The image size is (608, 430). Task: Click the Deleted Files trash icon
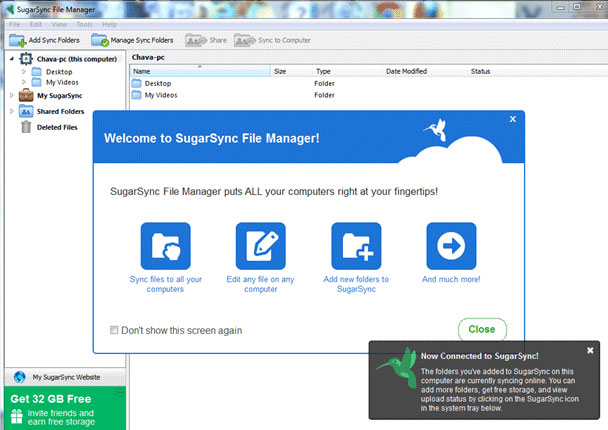(26, 127)
